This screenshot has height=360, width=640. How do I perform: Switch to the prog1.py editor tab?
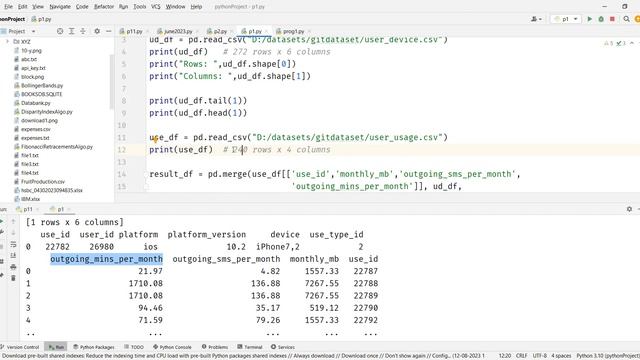click(293, 31)
